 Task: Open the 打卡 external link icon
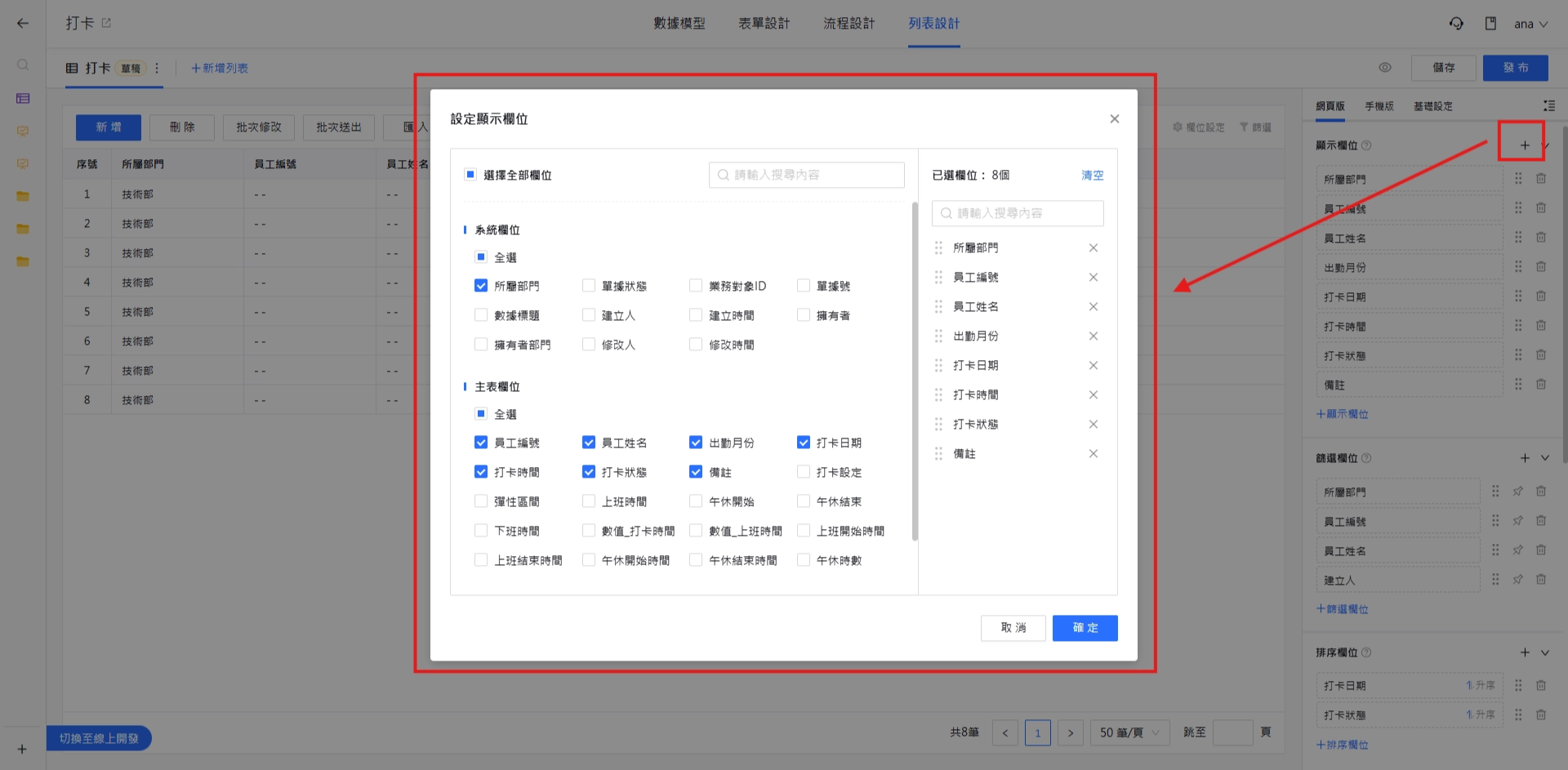pos(106,23)
